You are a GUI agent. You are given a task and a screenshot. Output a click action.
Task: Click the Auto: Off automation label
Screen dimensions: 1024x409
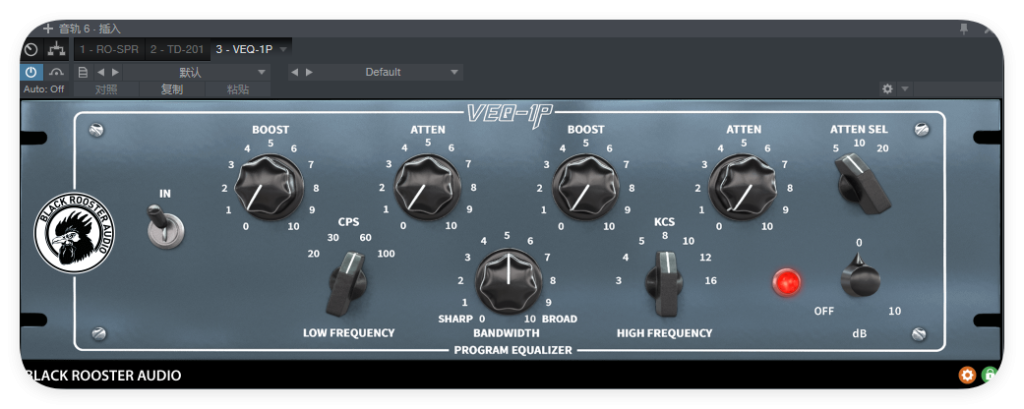tap(44, 89)
